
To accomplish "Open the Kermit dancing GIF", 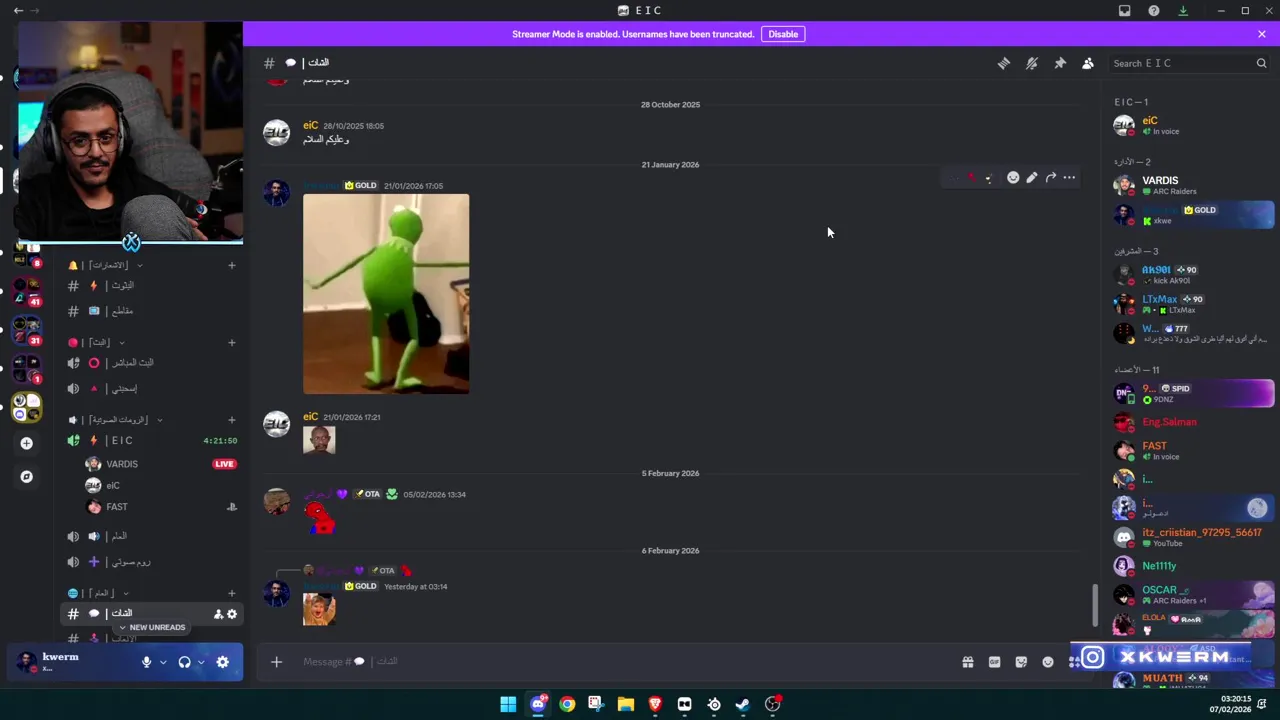I will pos(386,294).
